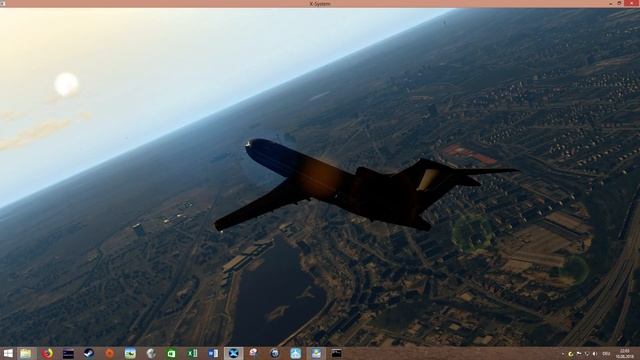Open Word from the taskbar
This screenshot has height=360, width=640.
point(213,353)
